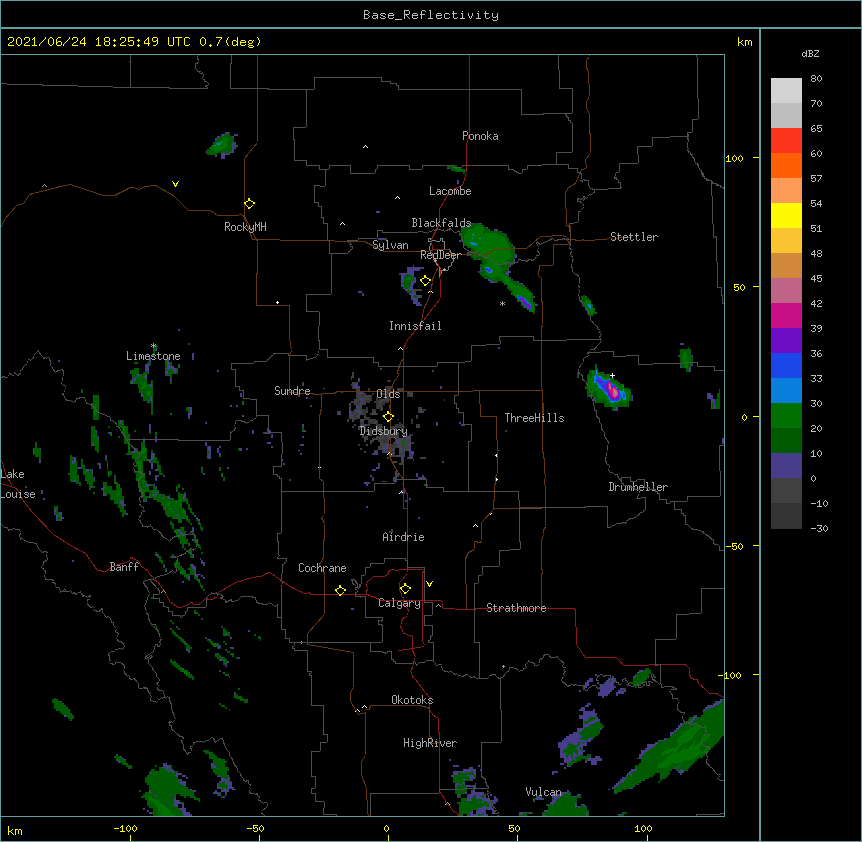Click the small echo northwest of RockyMH
This screenshot has height=842, width=862.
[x=223, y=145]
